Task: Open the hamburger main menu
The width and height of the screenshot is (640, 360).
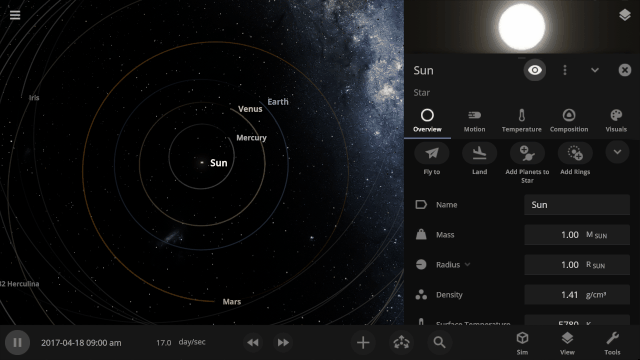Action: point(15,15)
